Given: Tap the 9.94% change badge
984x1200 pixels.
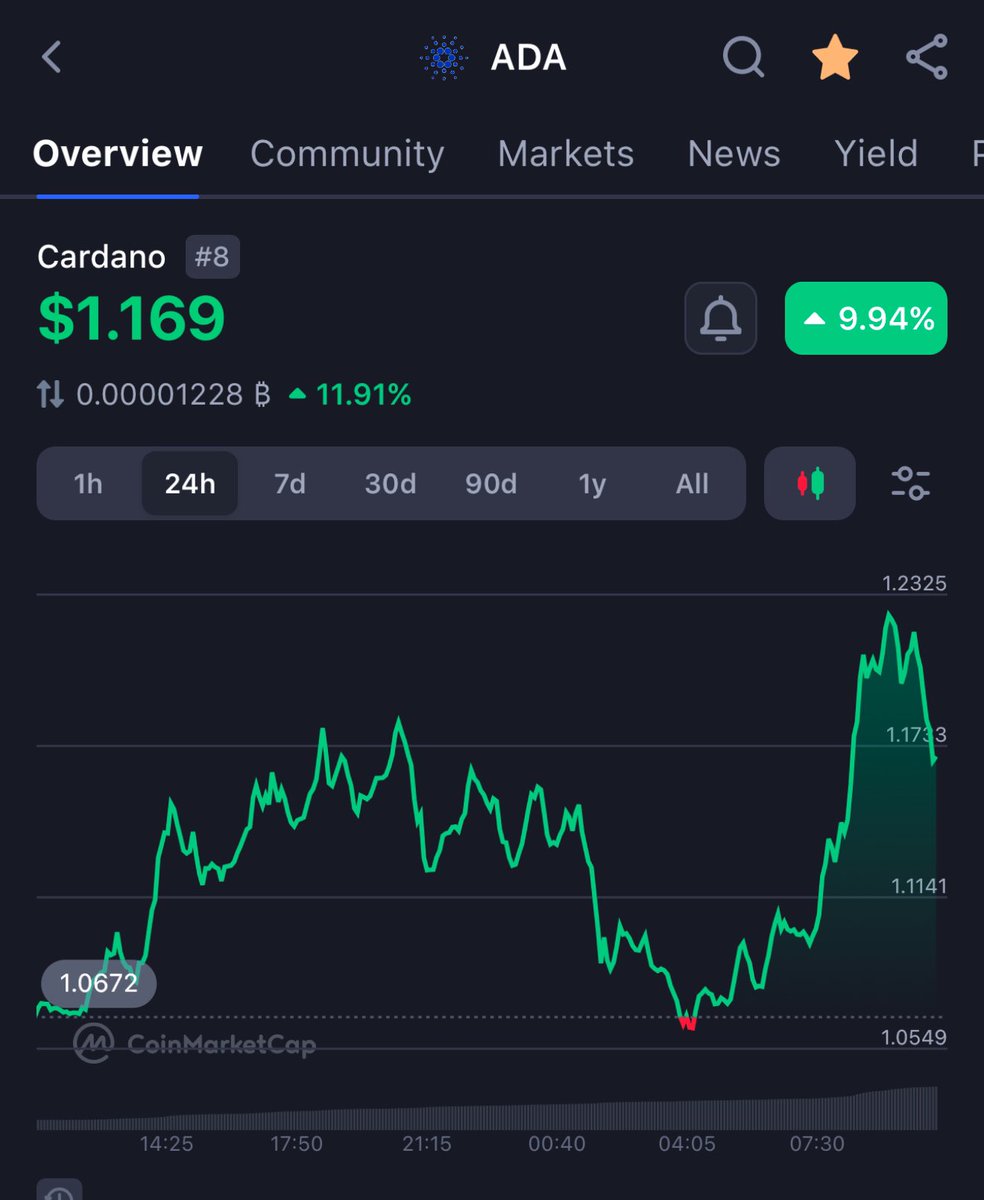Looking at the screenshot, I should pyautogui.click(x=866, y=318).
